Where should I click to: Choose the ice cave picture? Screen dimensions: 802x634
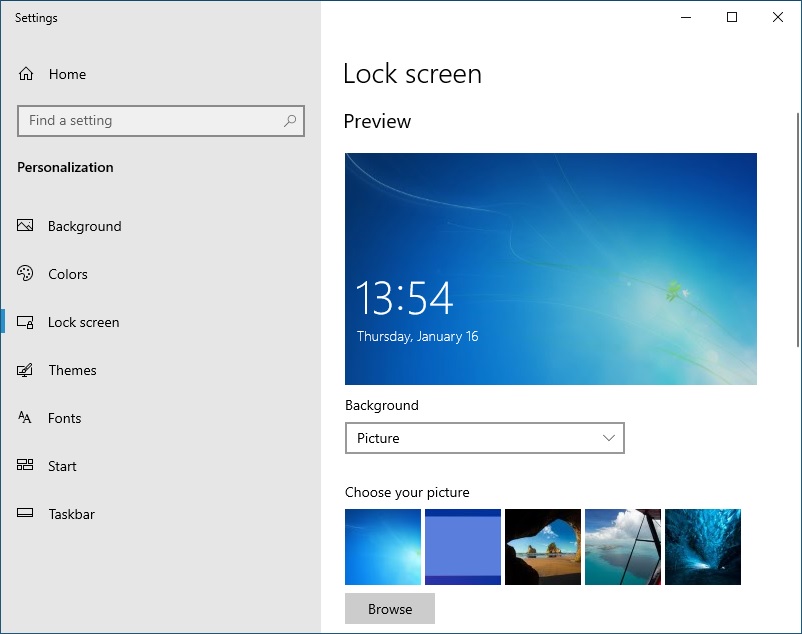[703, 547]
